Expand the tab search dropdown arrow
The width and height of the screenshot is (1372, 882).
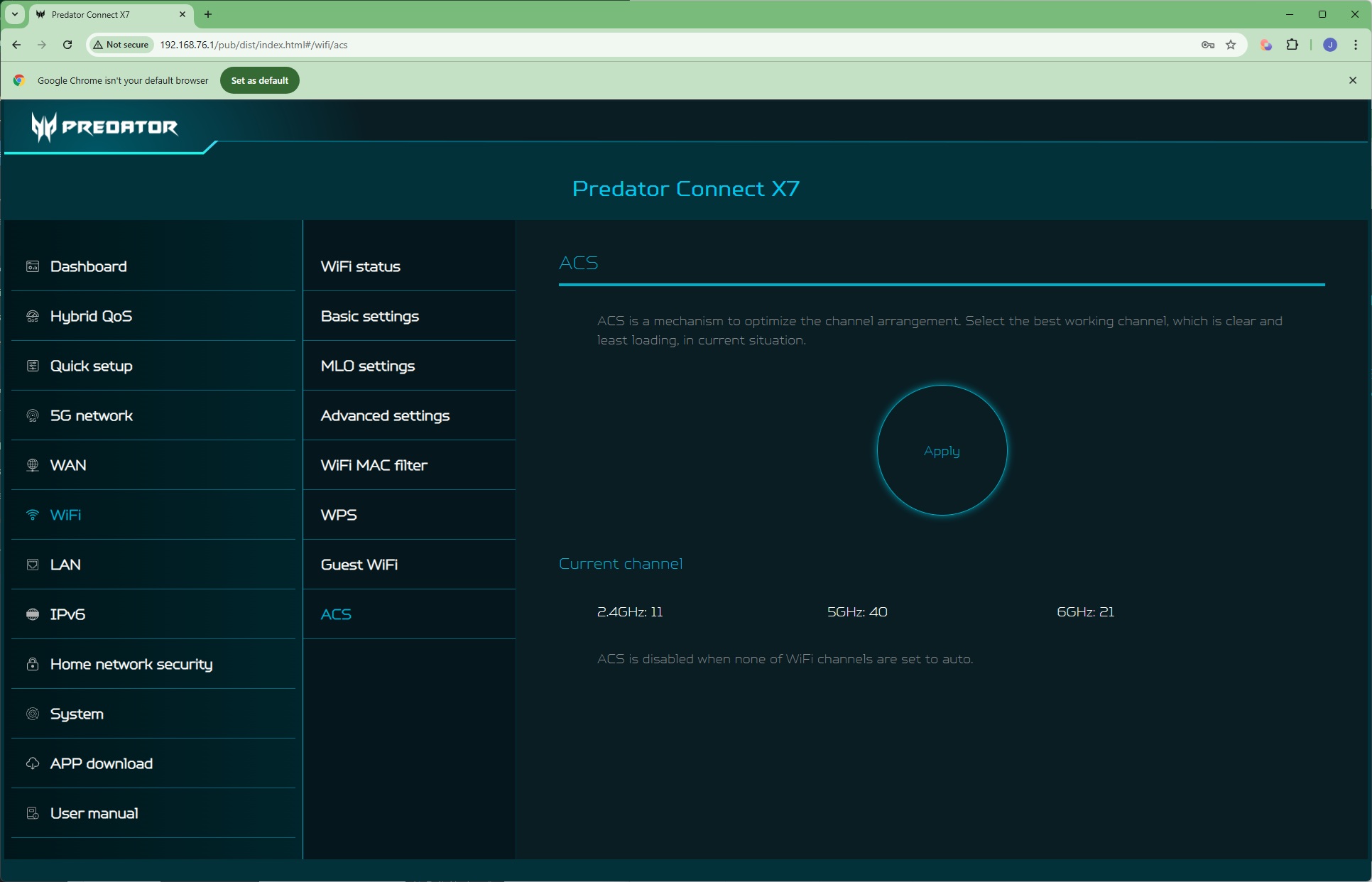tap(14, 14)
